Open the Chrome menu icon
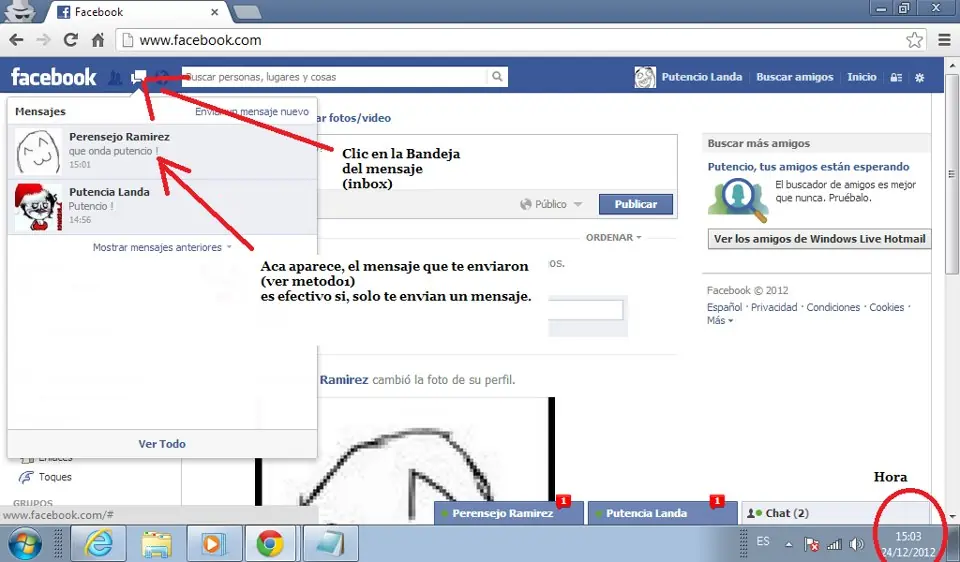This screenshot has width=960, height=562. click(945, 40)
